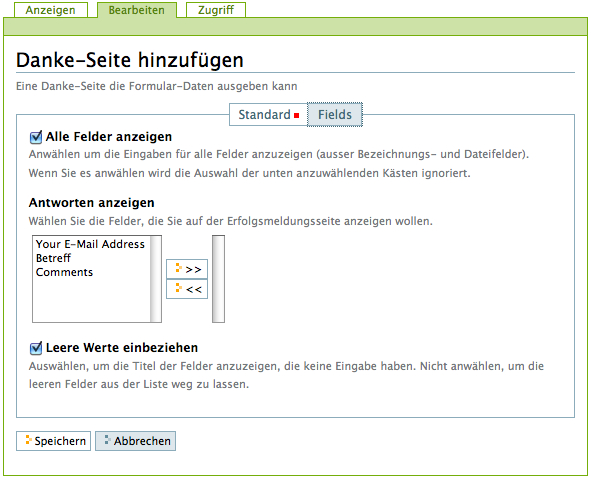
Task: Select 'Comments' in the fields list
Action: 64,272
